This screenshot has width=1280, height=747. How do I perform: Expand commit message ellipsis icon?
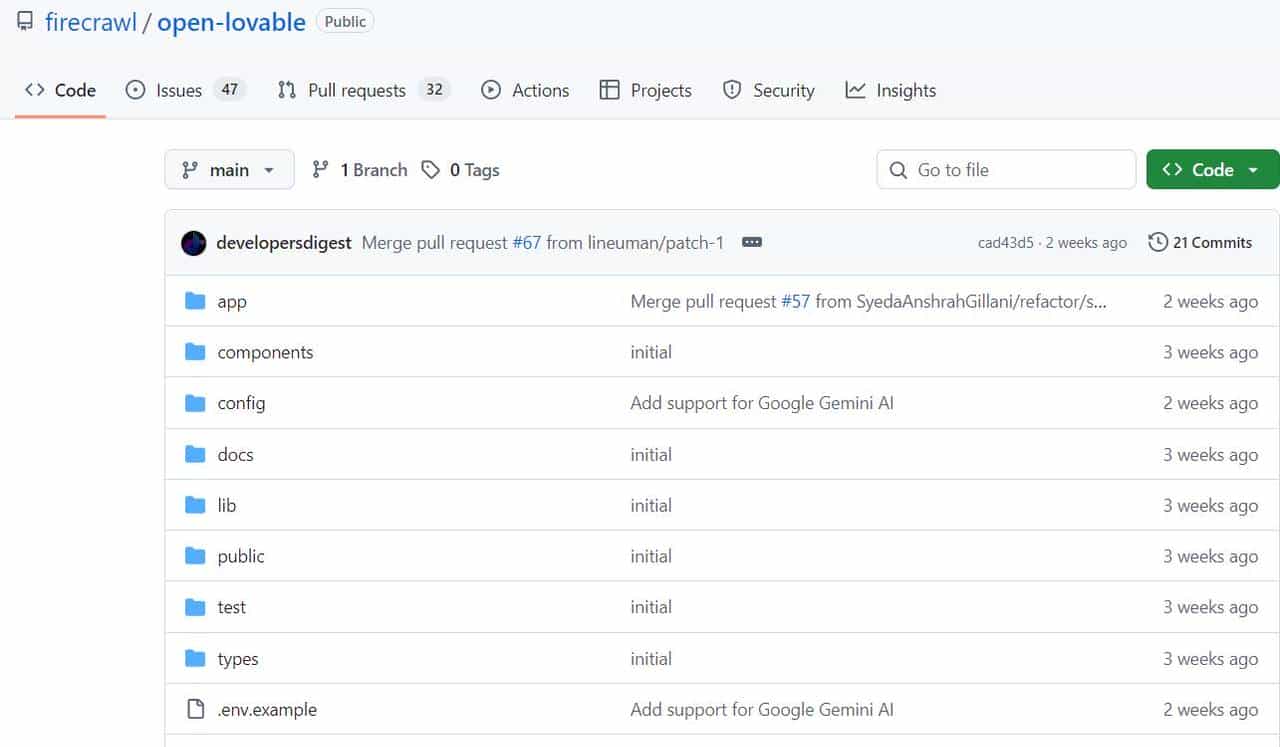(x=752, y=243)
